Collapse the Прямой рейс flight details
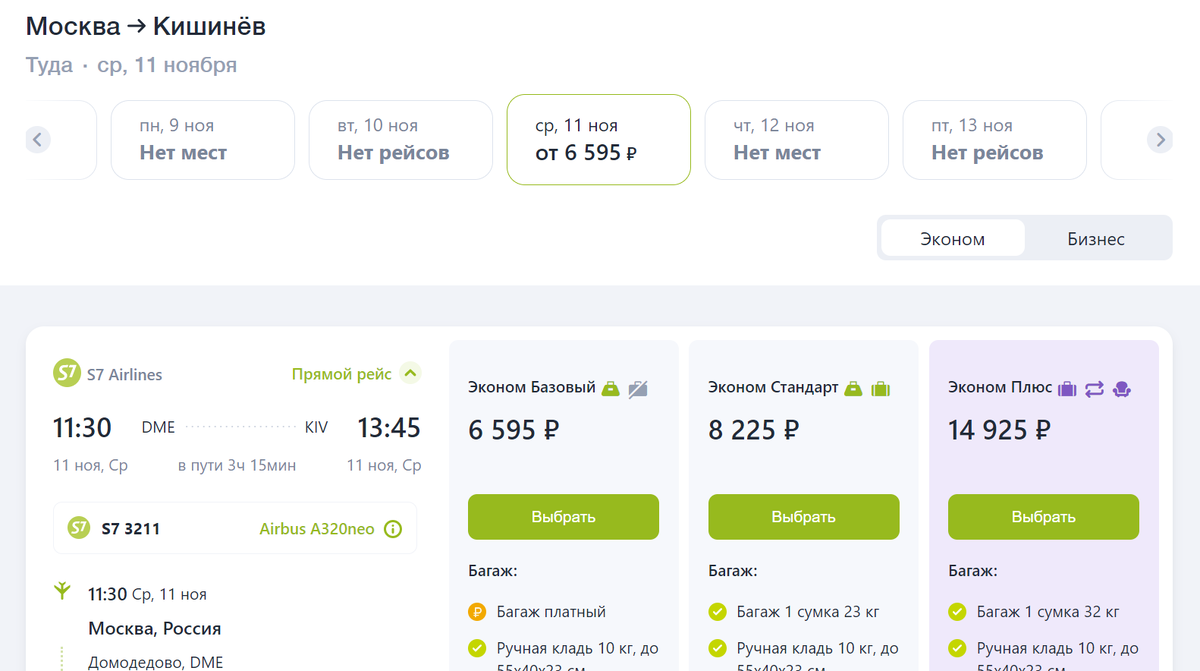 pyautogui.click(x=410, y=374)
